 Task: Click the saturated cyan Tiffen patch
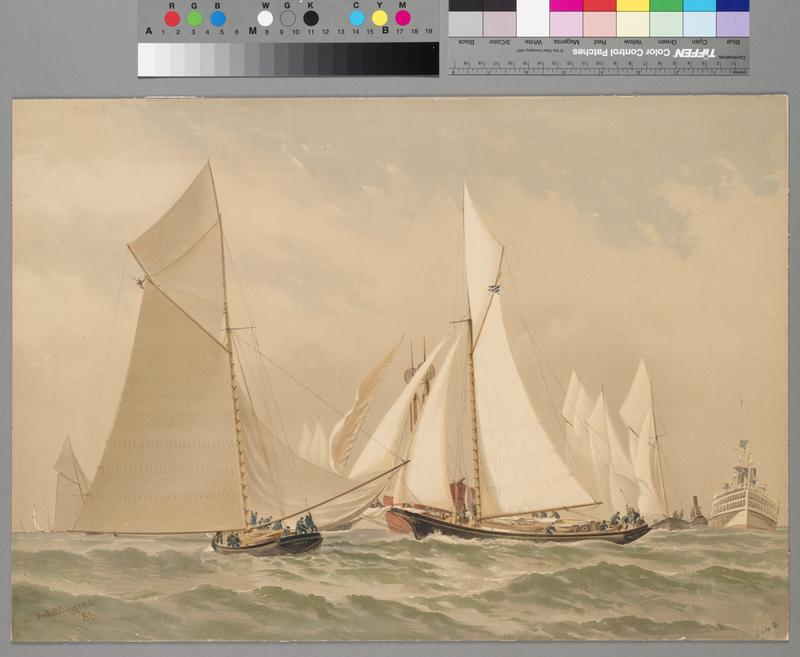pyautogui.click(x=699, y=5)
